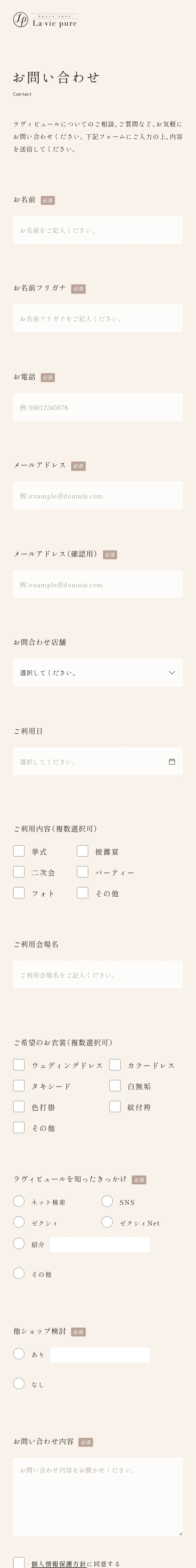Image resolution: width=196 pixels, height=1568 pixels.
Task: Select the ゼクシィNet radio option
Action: pyautogui.click(x=107, y=1222)
